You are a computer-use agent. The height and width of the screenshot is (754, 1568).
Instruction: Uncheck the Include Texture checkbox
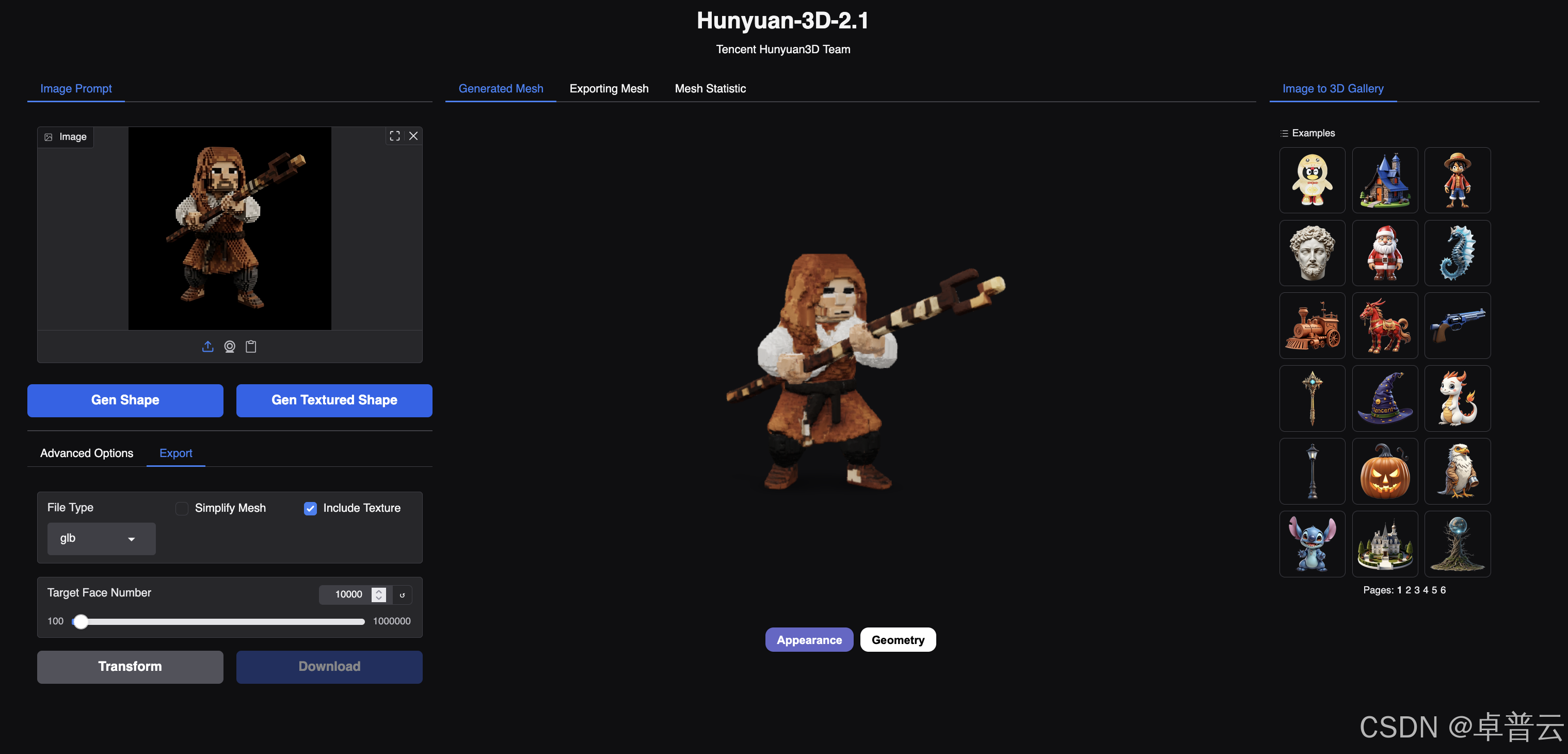pos(310,508)
